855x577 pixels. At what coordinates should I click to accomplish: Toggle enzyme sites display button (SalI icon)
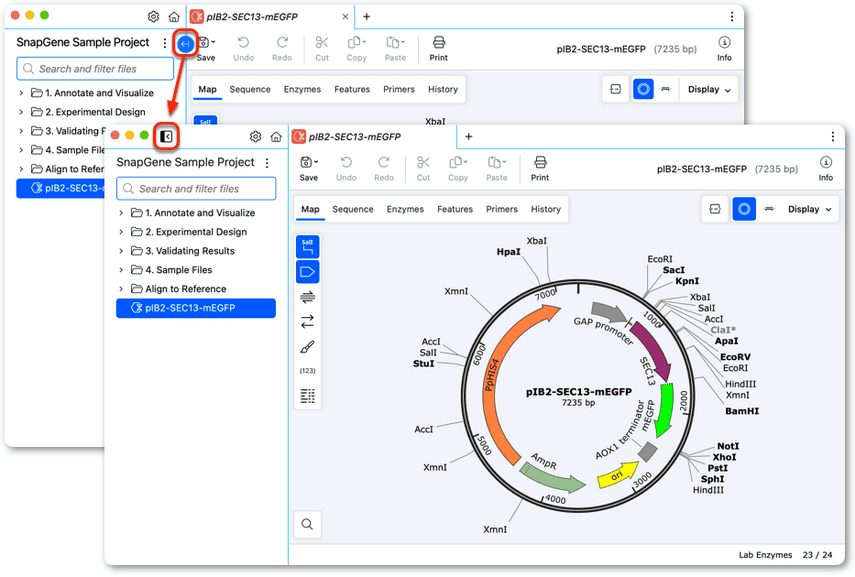(x=308, y=247)
